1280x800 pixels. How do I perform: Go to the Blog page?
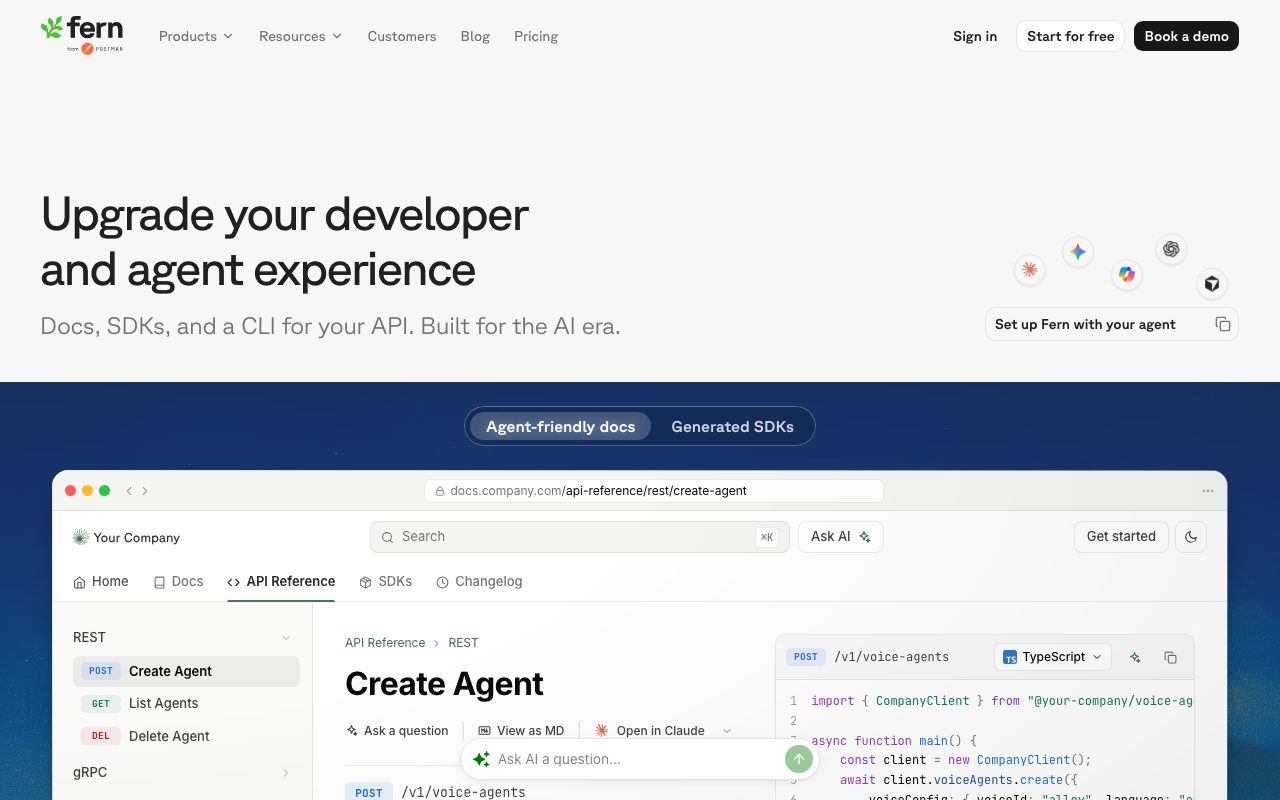[475, 36]
